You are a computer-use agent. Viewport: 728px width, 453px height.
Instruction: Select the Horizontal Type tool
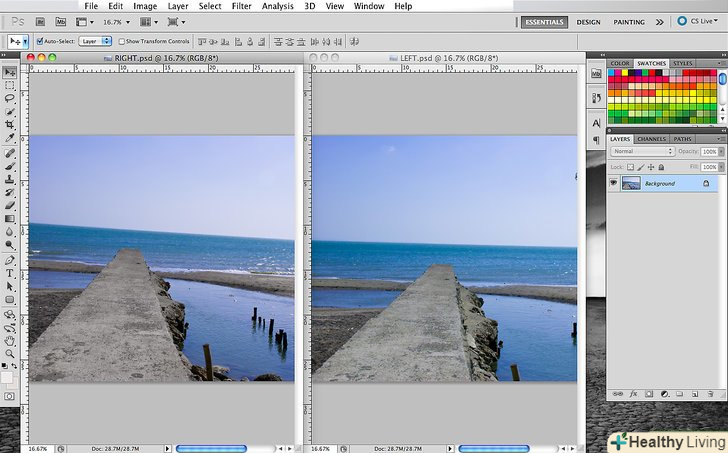click(x=10, y=272)
